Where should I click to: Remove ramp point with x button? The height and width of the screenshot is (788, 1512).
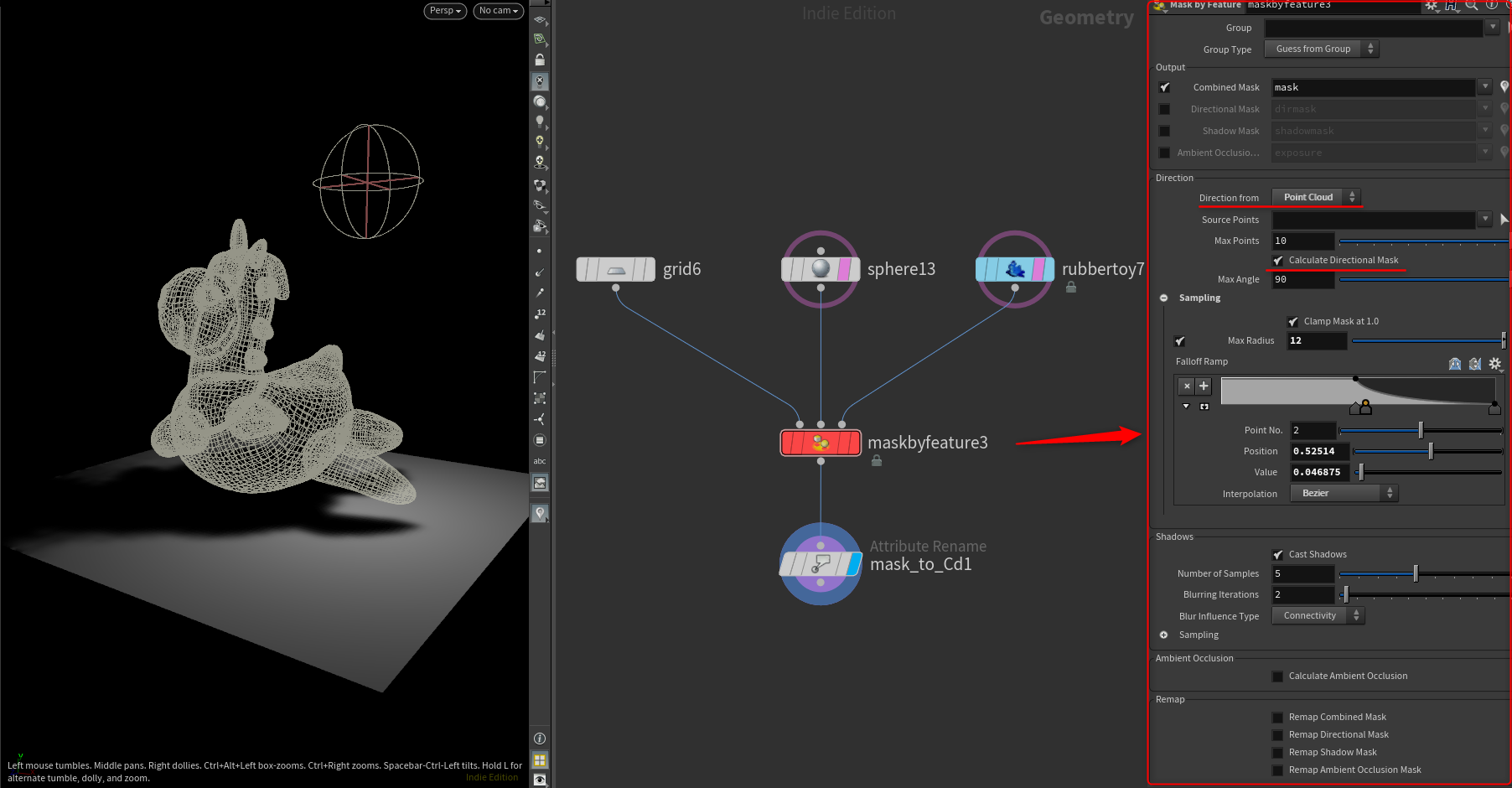[1187, 386]
